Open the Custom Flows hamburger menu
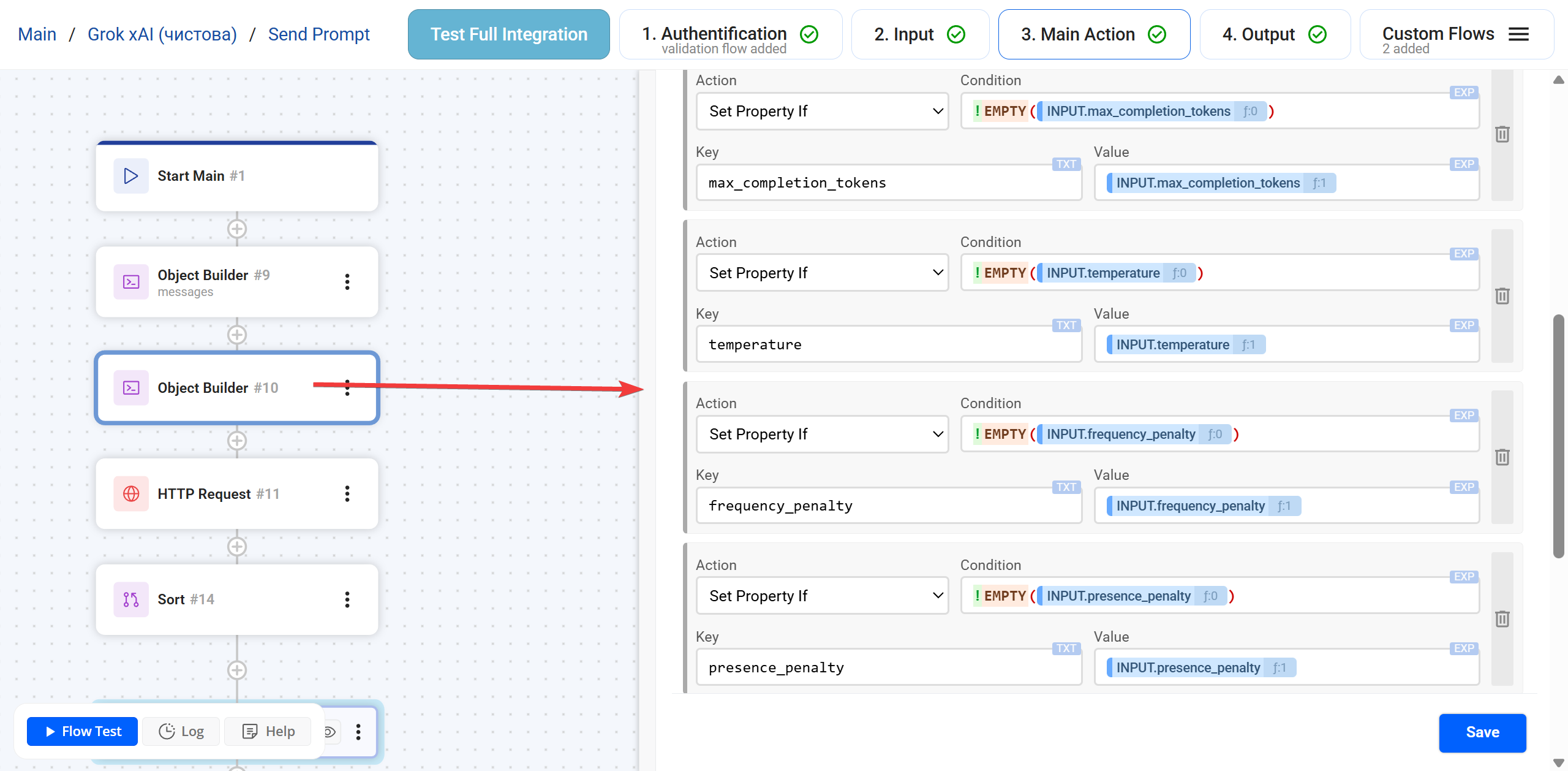 1518,34
